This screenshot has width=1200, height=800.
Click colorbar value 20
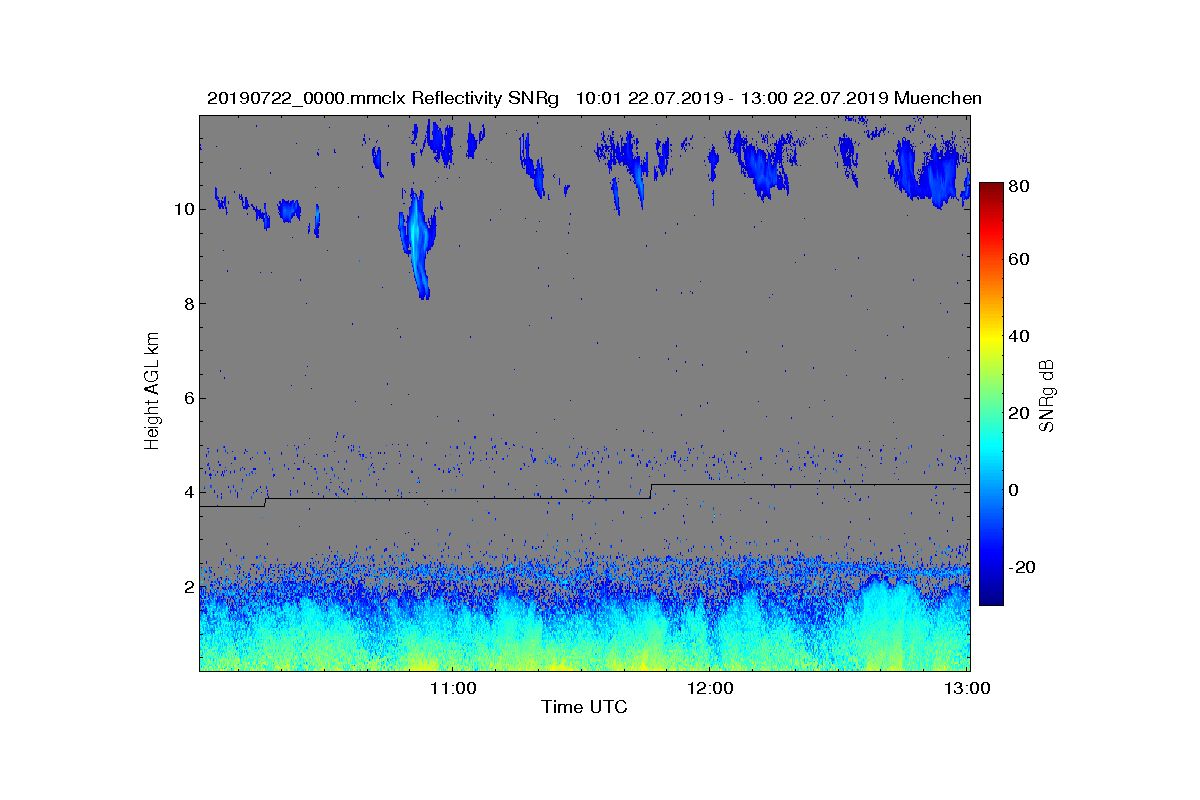[x=1020, y=414]
